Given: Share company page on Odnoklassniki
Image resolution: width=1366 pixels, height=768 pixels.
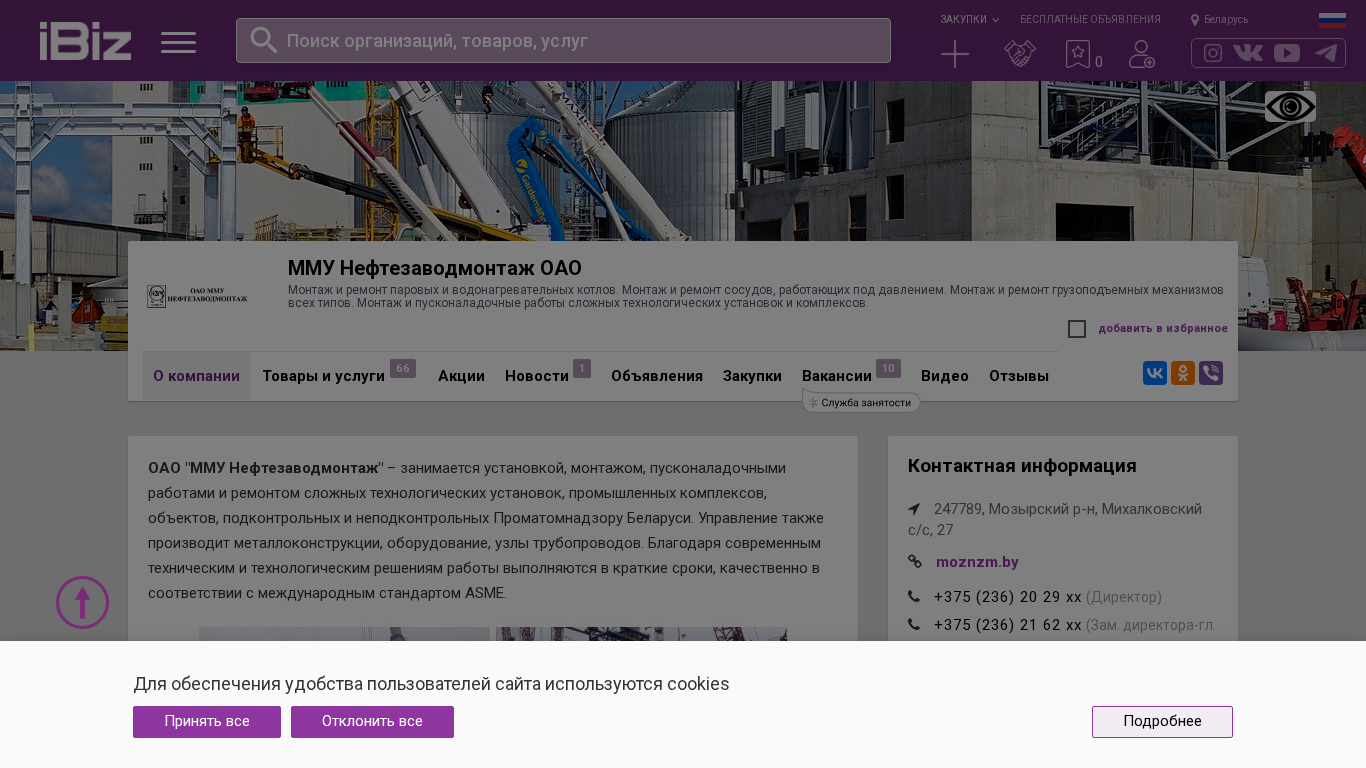Looking at the screenshot, I should pos(1183,373).
